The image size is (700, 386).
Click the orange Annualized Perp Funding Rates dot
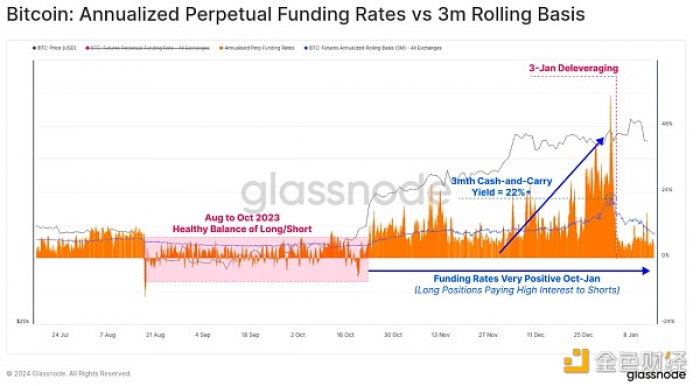pos(221,48)
